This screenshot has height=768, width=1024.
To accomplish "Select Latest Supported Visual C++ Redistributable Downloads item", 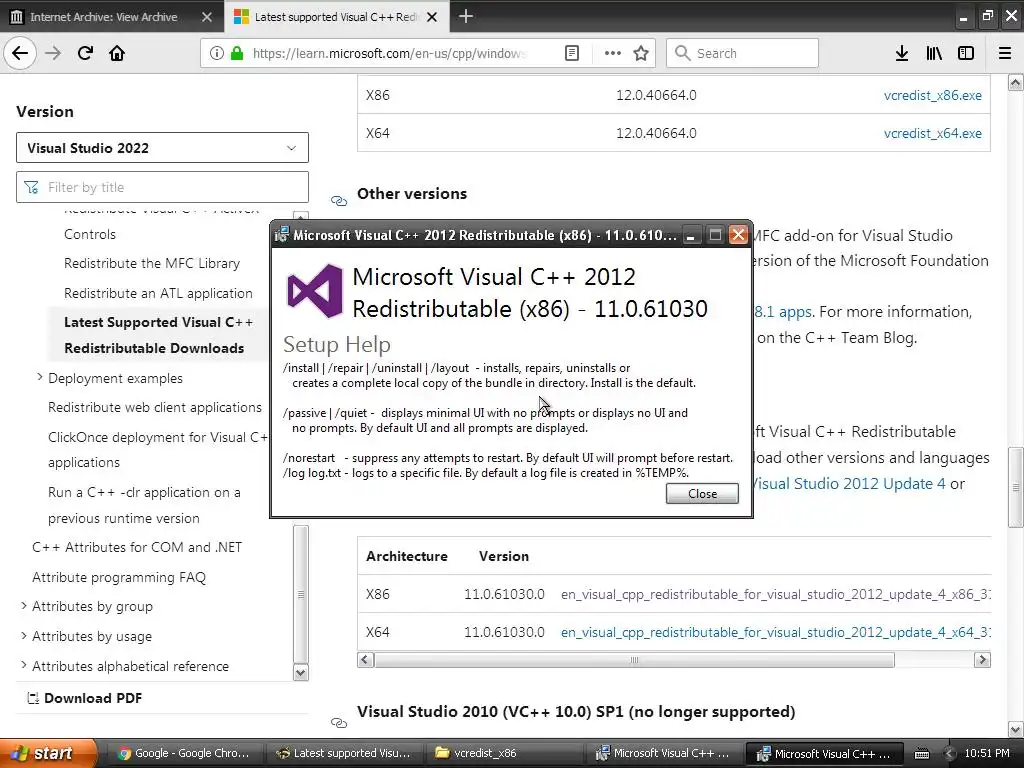I will tap(158, 335).
